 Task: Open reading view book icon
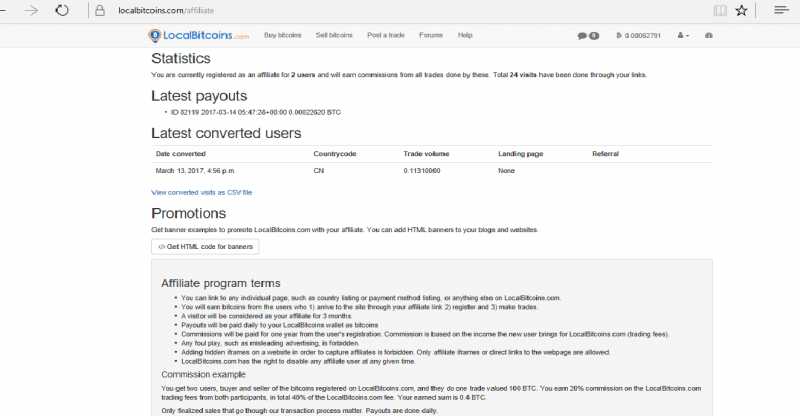click(x=720, y=10)
